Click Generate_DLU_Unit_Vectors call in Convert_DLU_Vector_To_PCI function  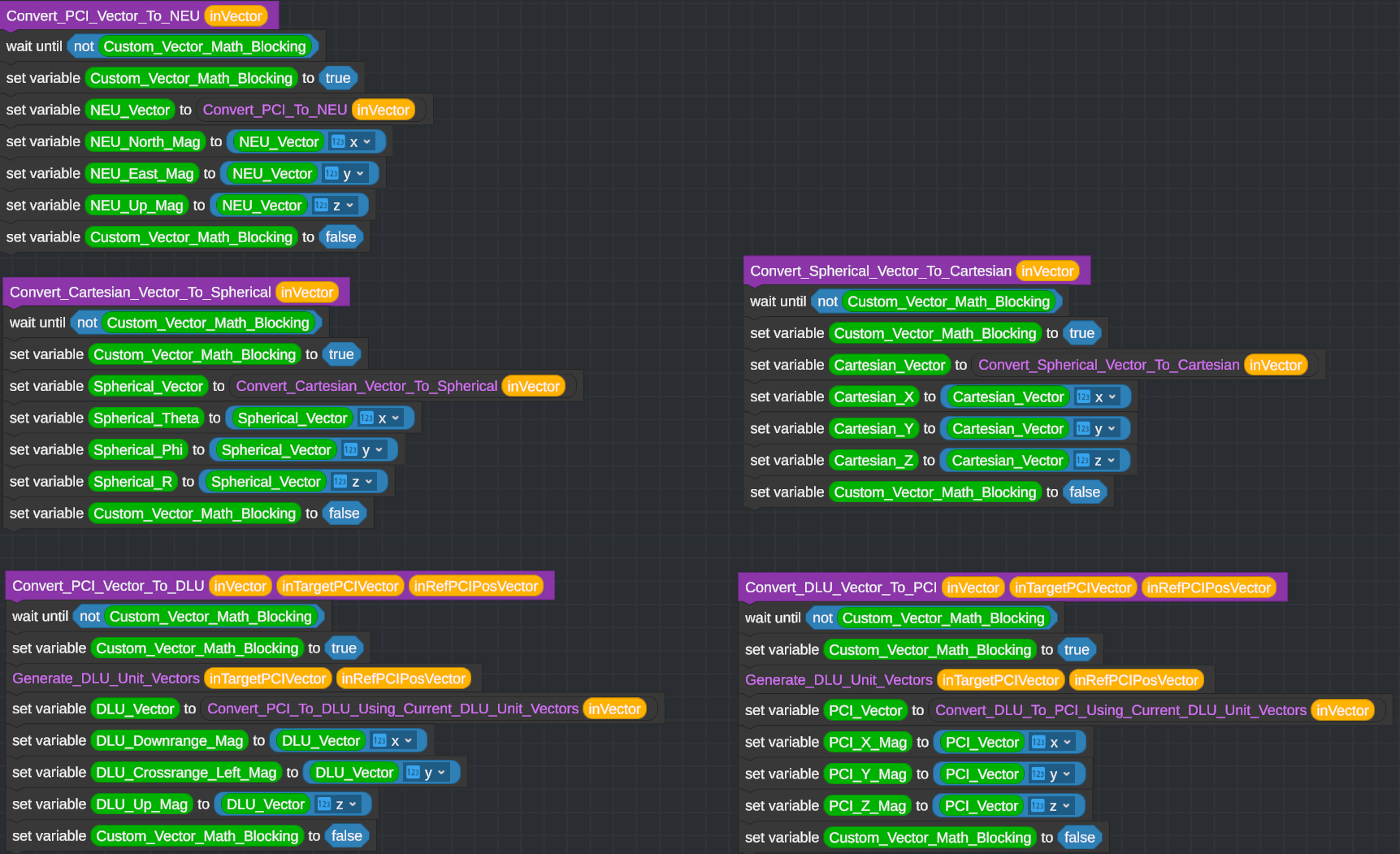(839, 680)
